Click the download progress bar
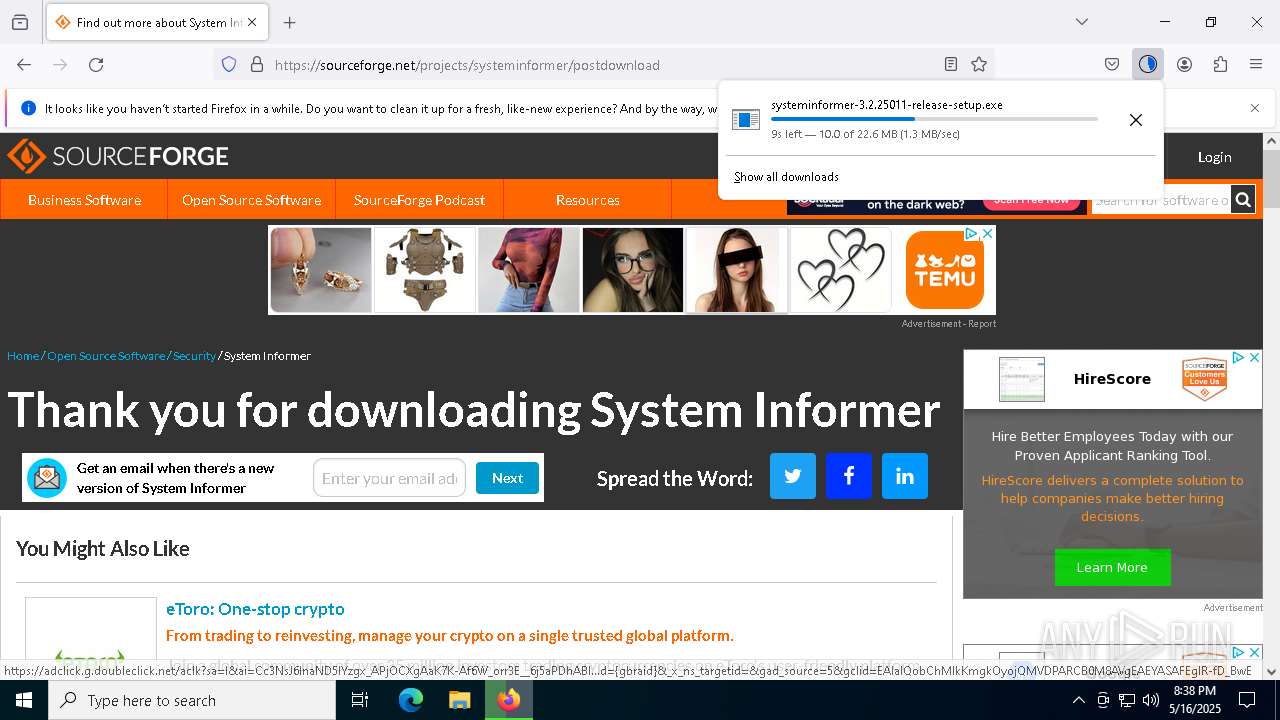The width and height of the screenshot is (1280, 720). coord(934,119)
